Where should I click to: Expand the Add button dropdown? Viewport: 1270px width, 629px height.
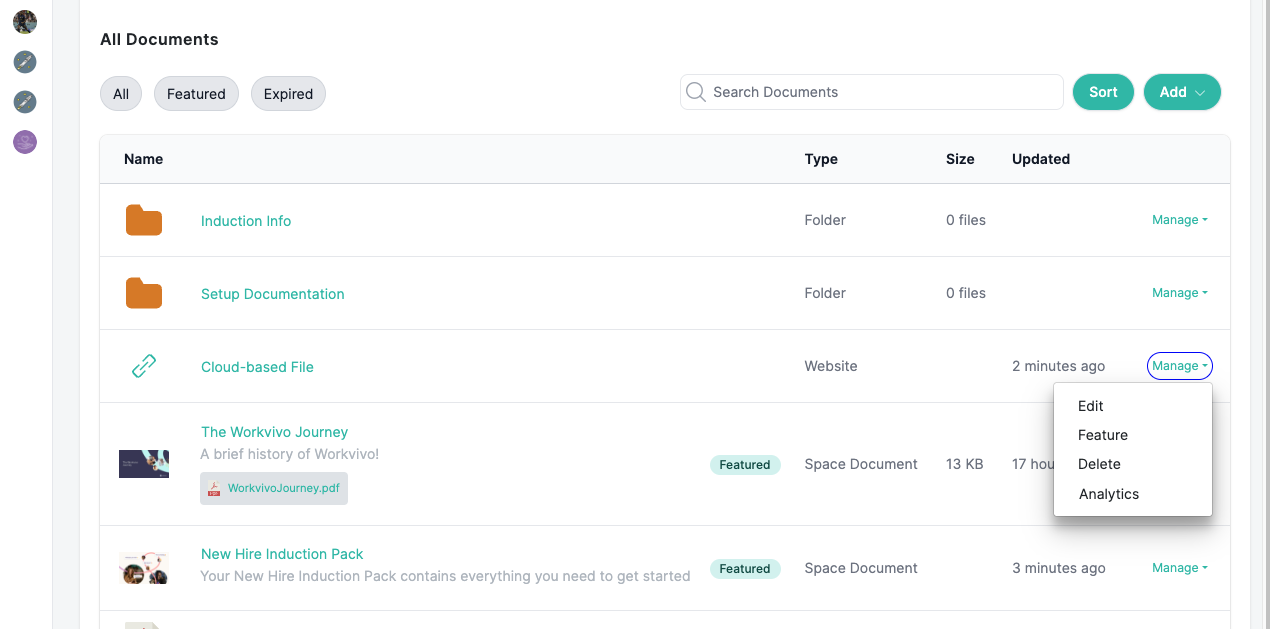click(x=1182, y=92)
